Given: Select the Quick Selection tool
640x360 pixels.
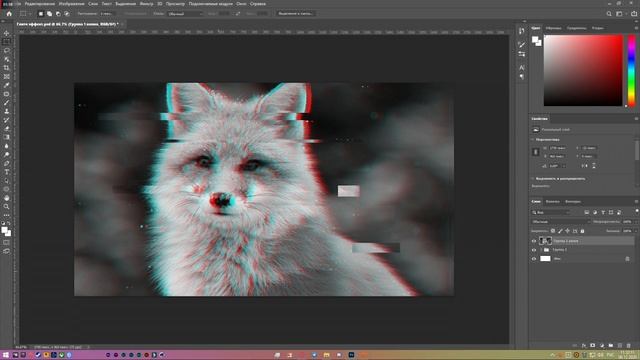Looking at the screenshot, I should pos(7,59).
